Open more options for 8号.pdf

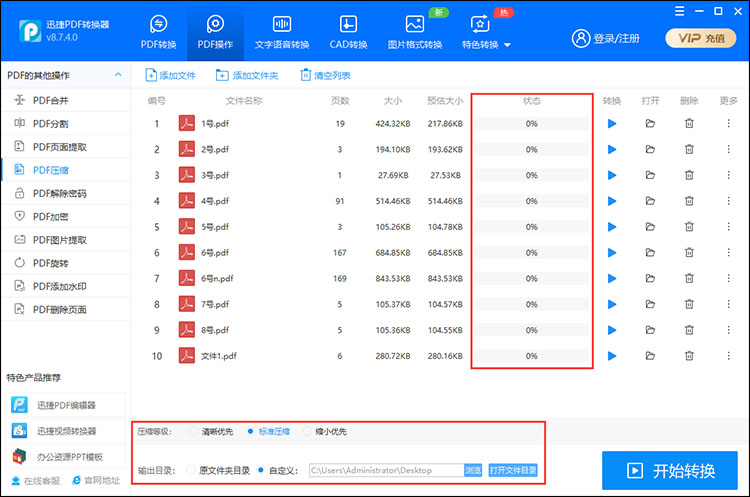(728, 330)
